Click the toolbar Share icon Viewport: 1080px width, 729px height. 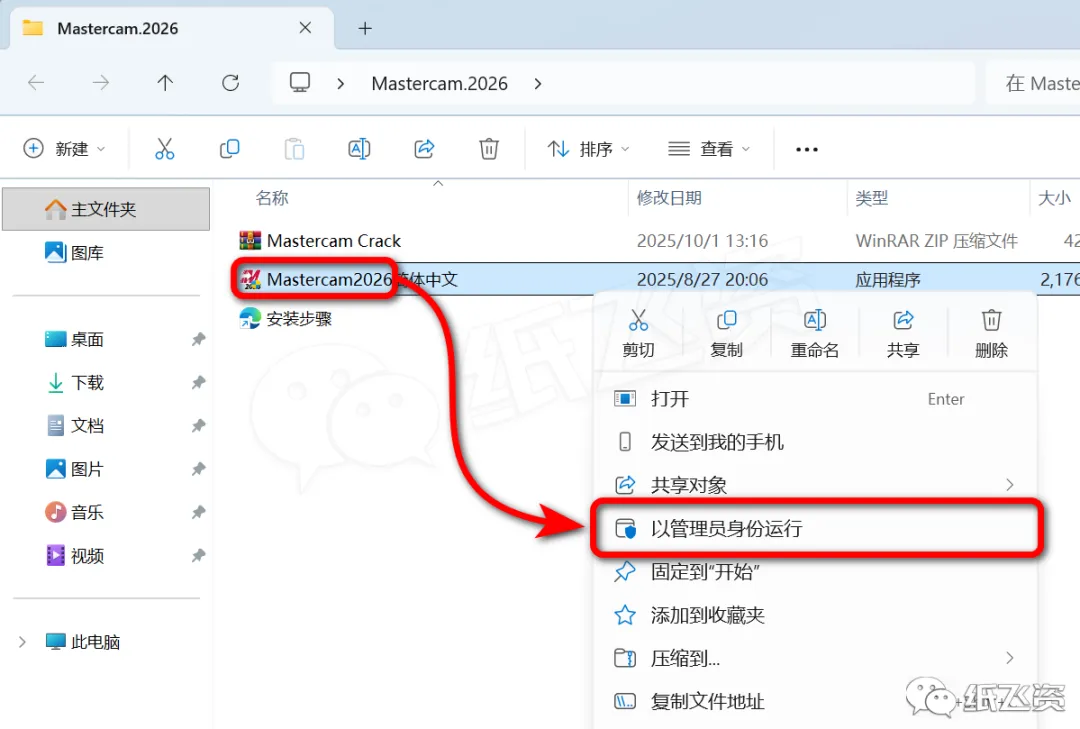click(424, 149)
